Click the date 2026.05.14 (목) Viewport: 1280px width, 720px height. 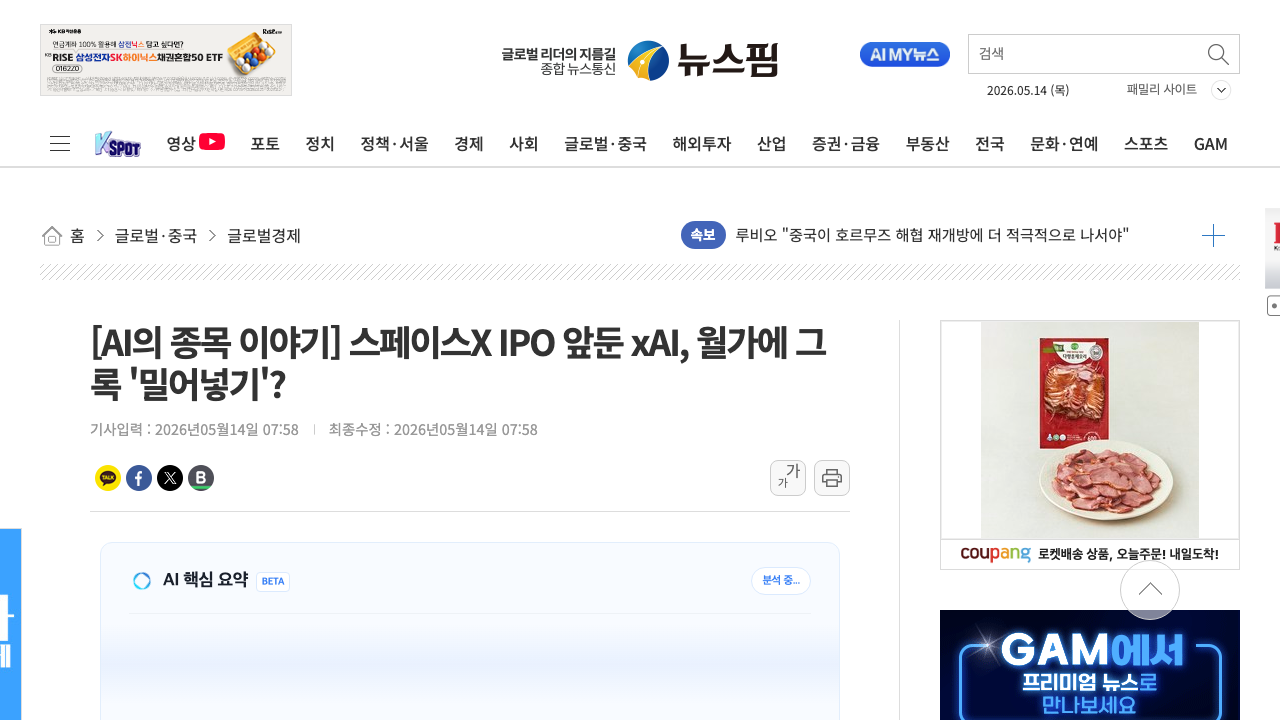tap(1028, 90)
